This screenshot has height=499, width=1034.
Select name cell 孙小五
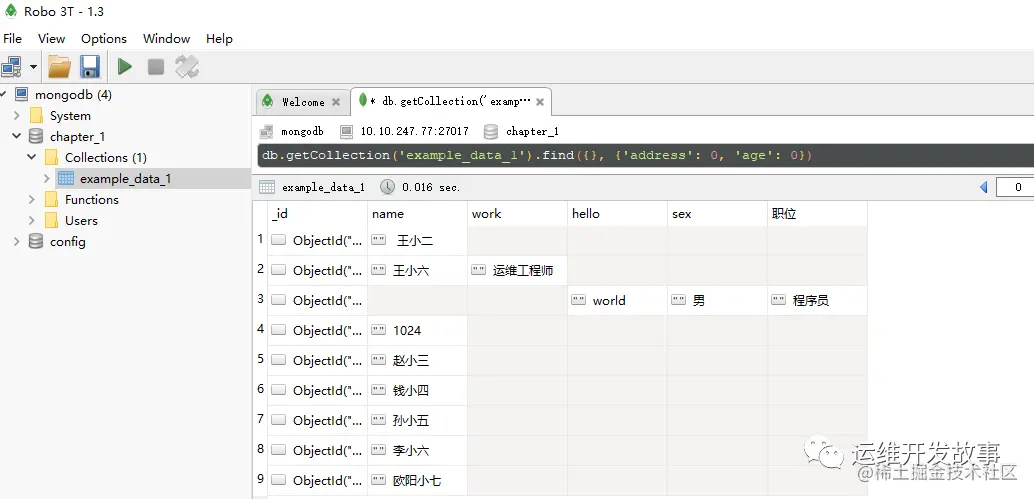click(x=417, y=421)
